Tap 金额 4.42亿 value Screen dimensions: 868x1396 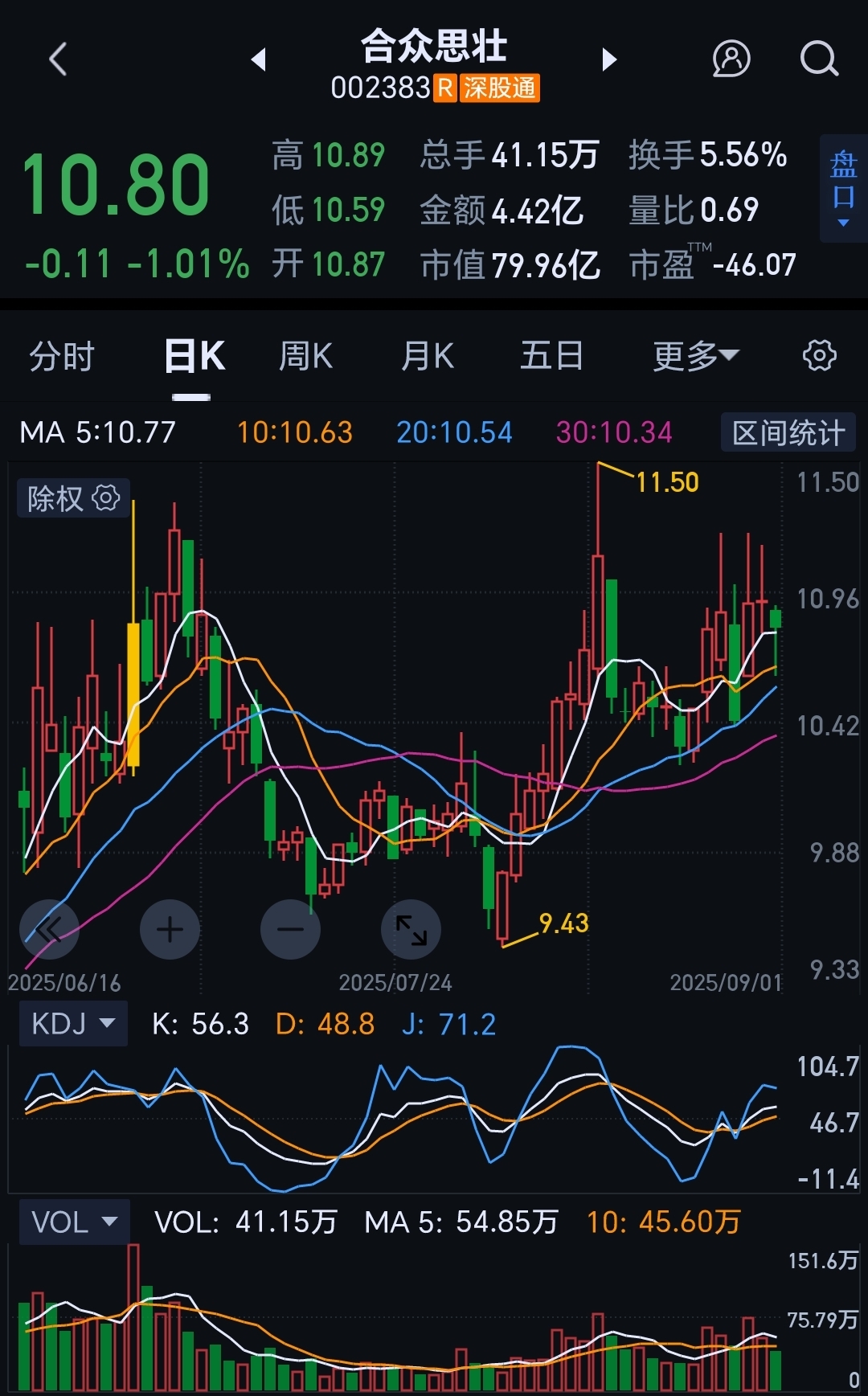tap(502, 210)
